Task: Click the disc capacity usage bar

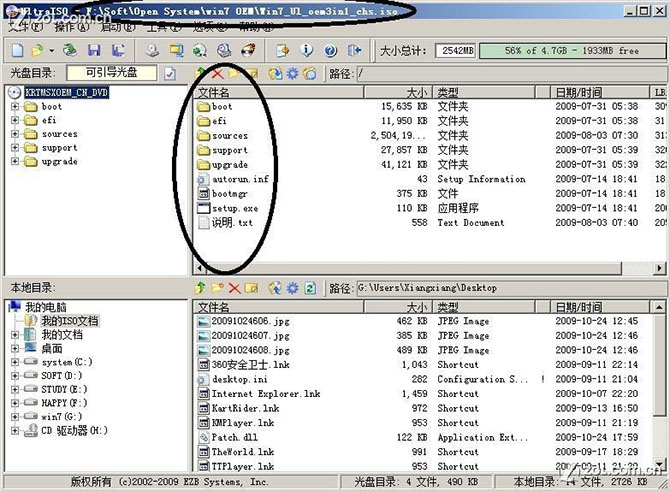Action: pyautogui.click(x=570, y=50)
